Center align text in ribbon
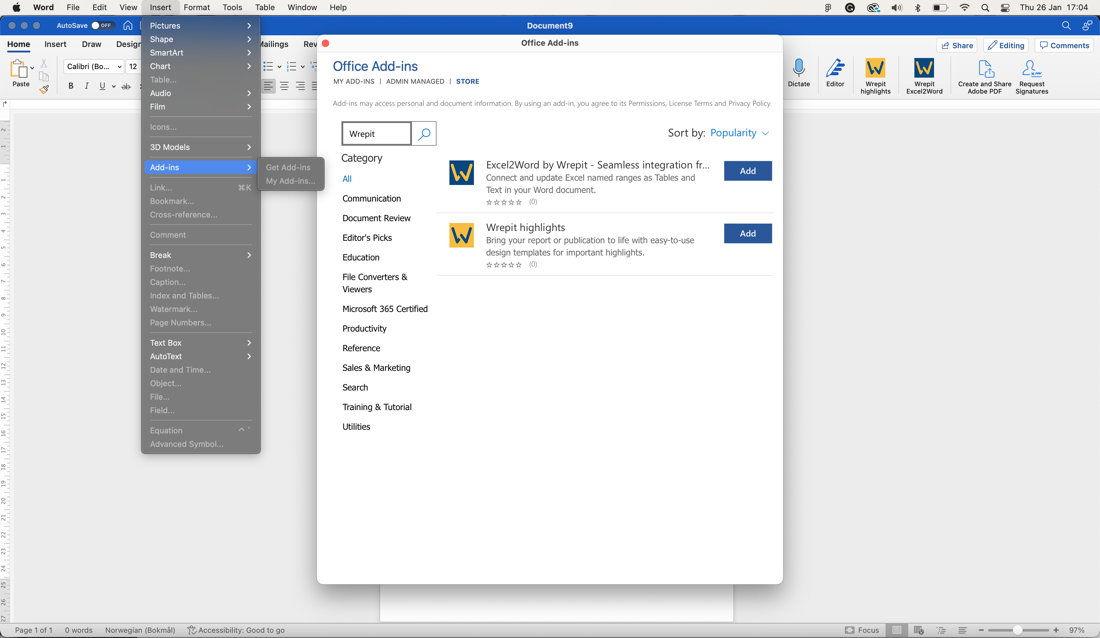Image resolution: width=1100 pixels, height=638 pixels. 284,86
